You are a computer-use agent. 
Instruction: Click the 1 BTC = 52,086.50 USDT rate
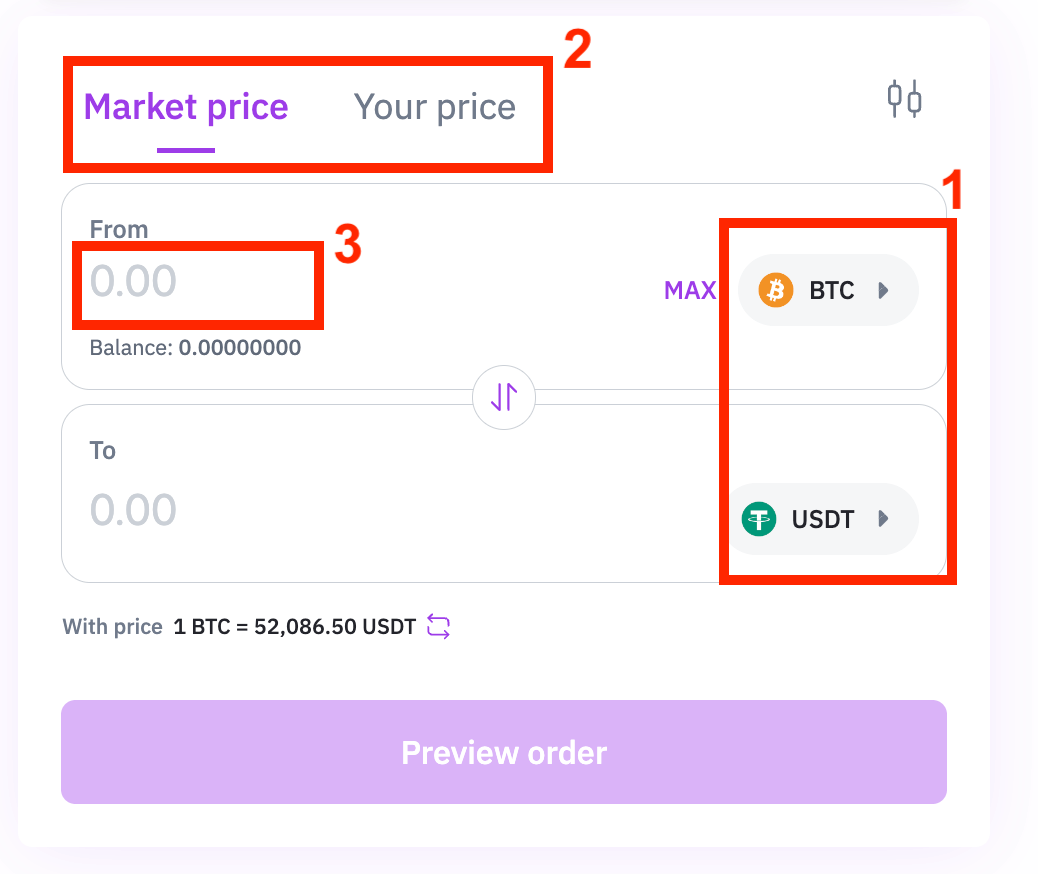(x=295, y=626)
